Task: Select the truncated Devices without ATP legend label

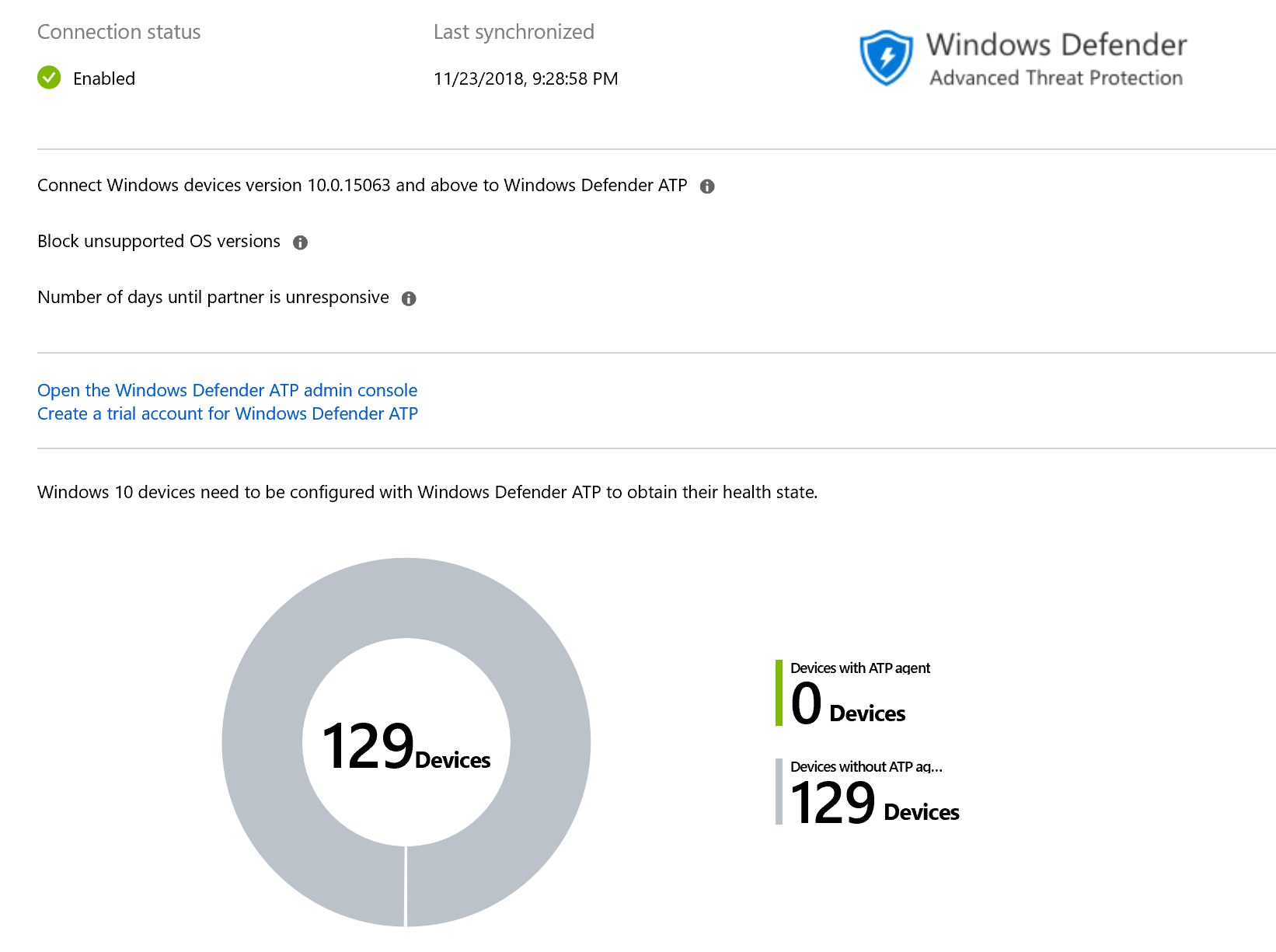Action: click(866, 767)
